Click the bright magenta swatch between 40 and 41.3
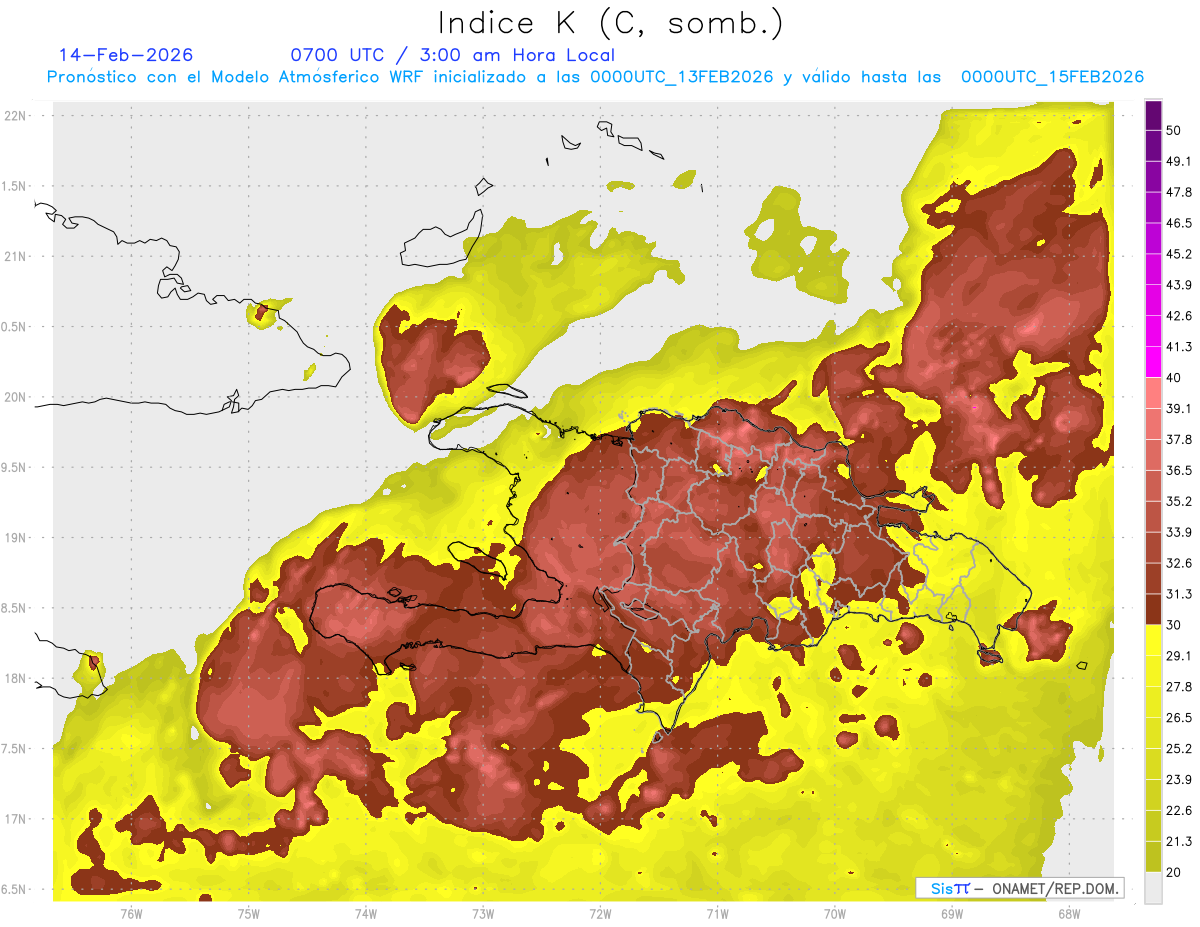1200x927 pixels. tap(1153, 362)
